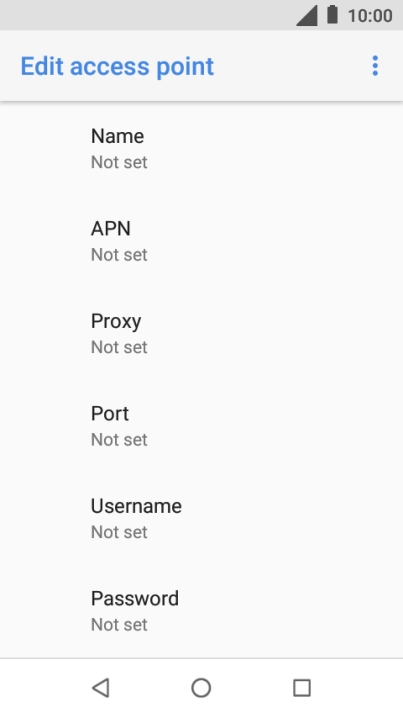
Task: Tap the Not set value under Name
Action: 119,162
